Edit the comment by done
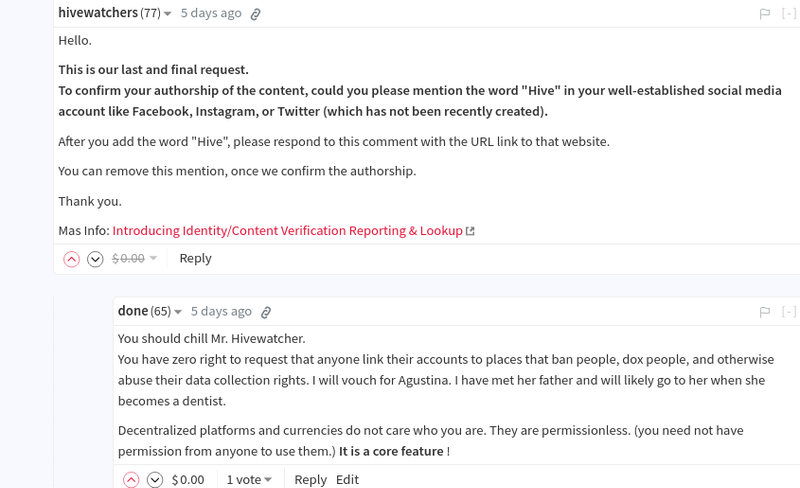 (x=347, y=480)
